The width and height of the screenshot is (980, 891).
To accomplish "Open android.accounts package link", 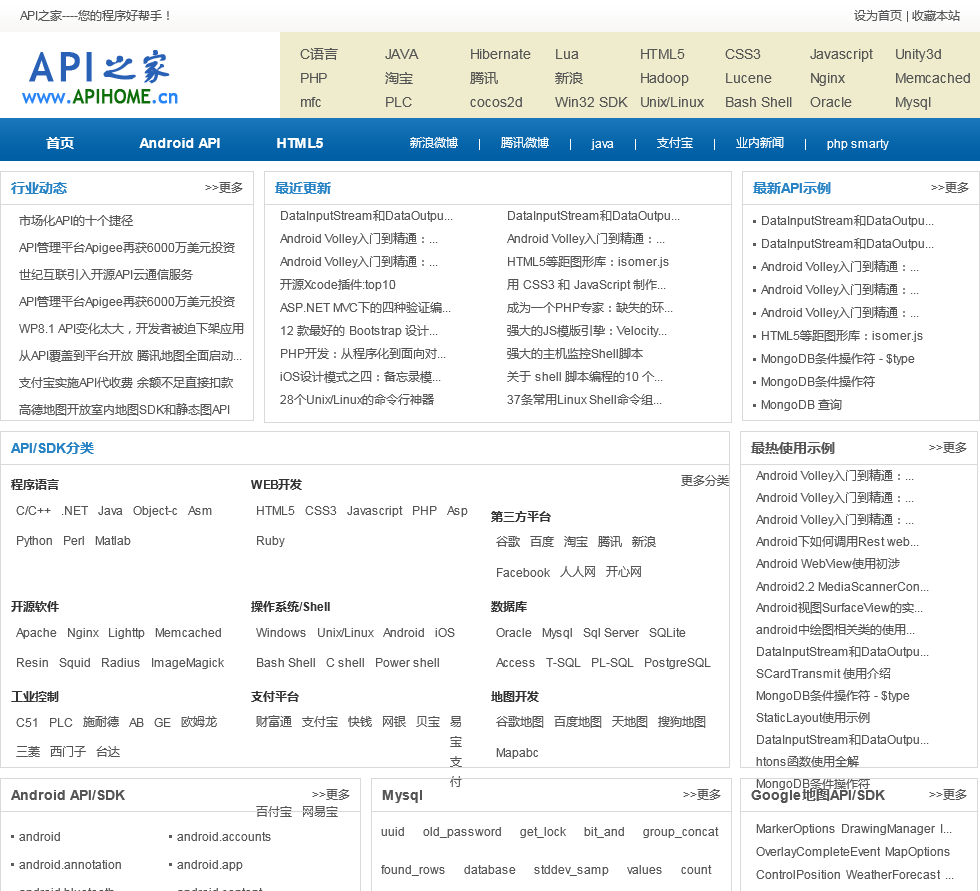I will [224, 837].
